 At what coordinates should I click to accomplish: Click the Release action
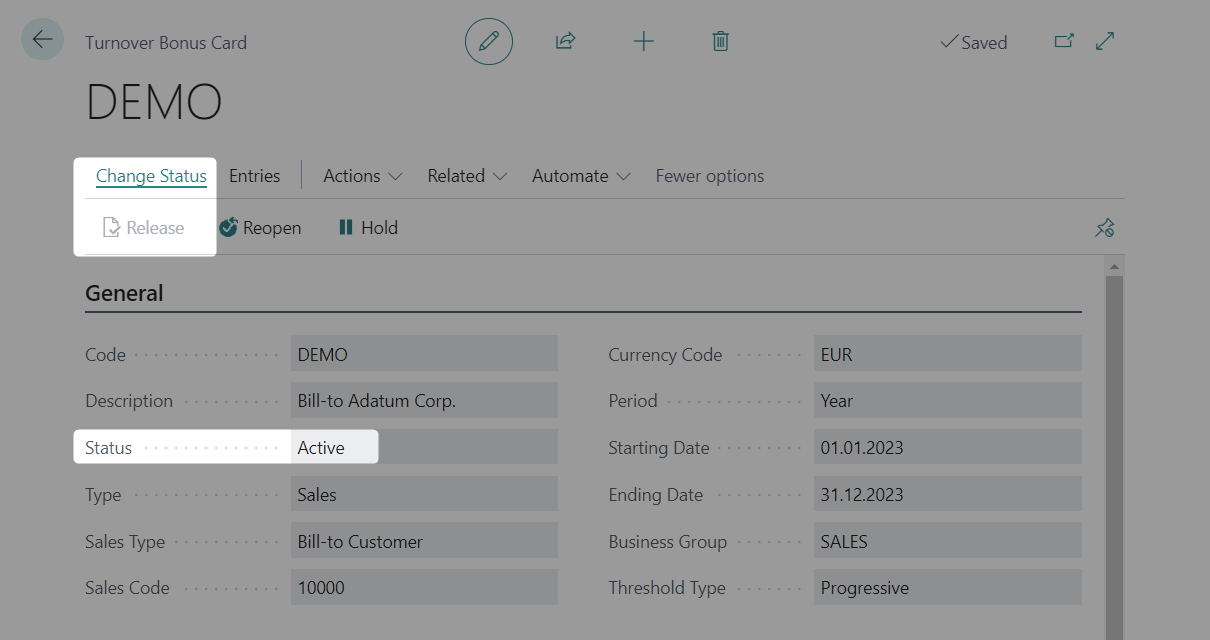tap(144, 228)
